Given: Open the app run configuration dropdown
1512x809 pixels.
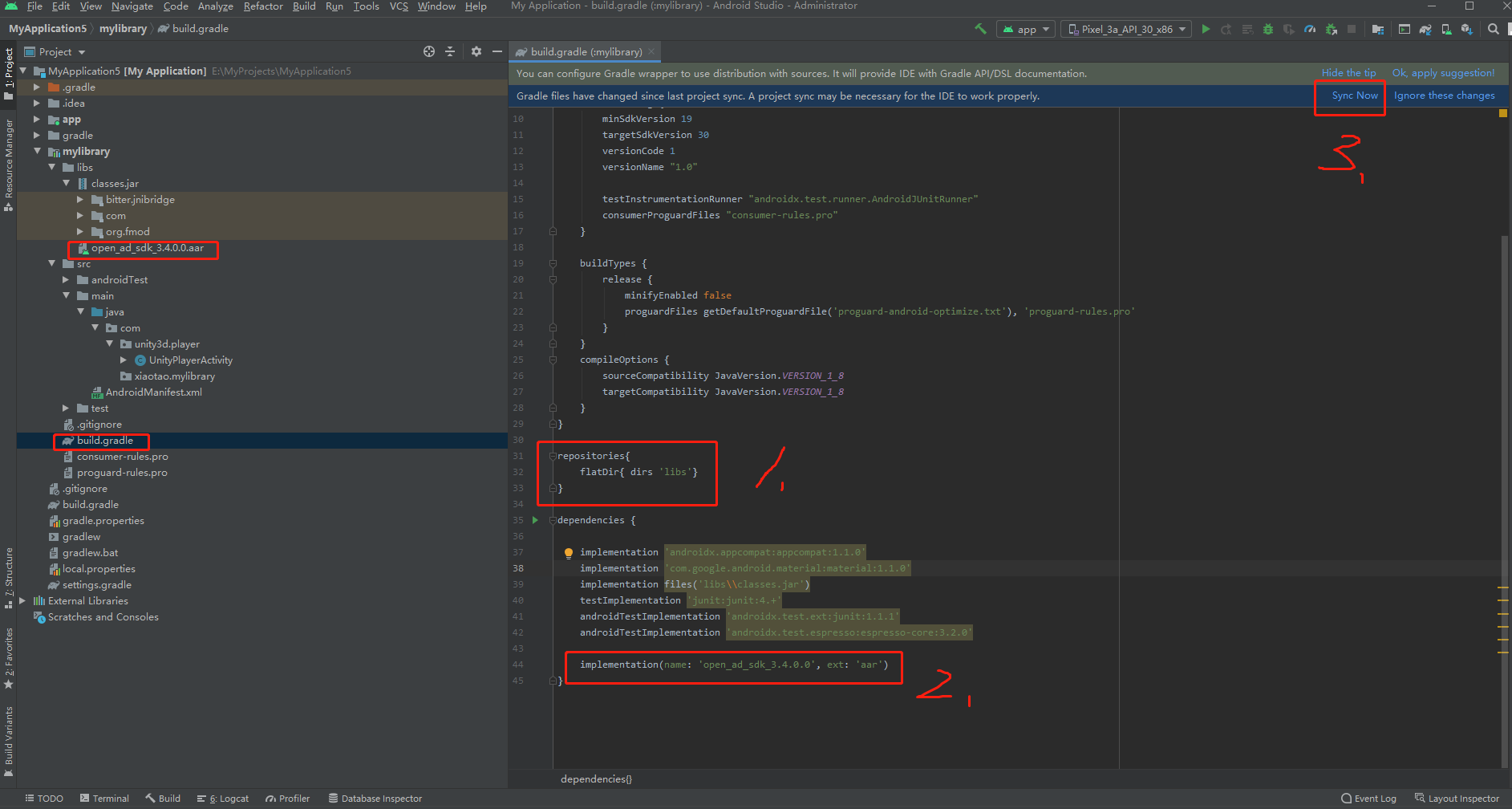Looking at the screenshot, I should pos(1025,29).
